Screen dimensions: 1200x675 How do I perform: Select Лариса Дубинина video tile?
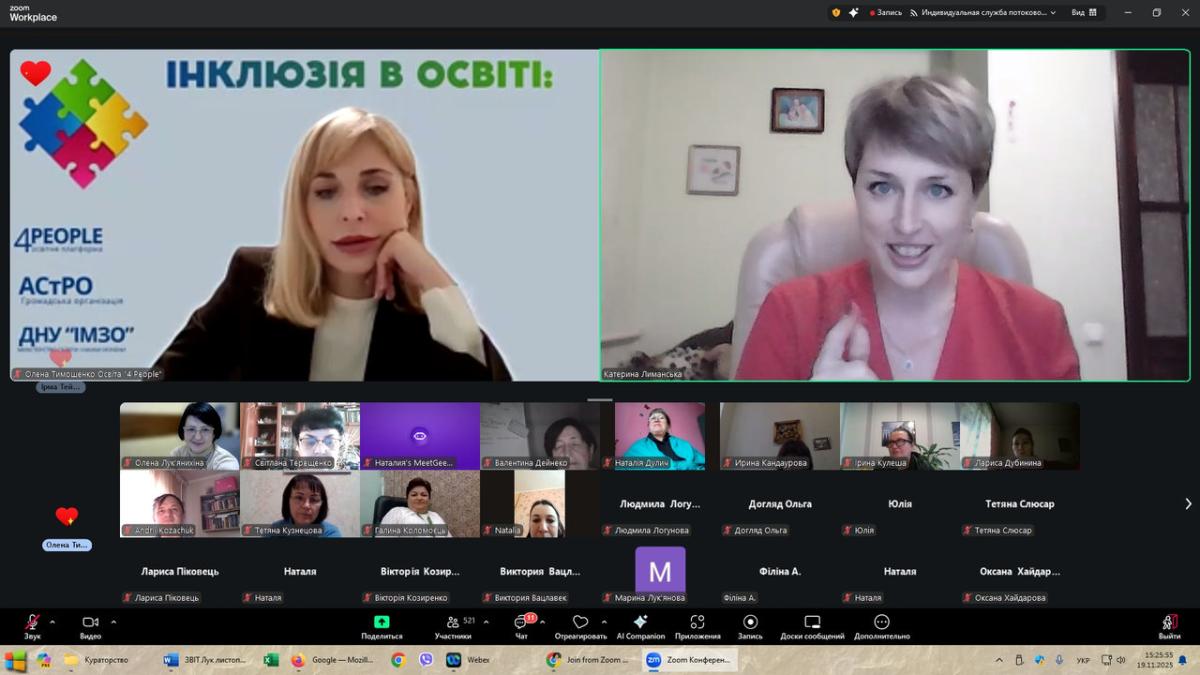pyautogui.click(x=1020, y=436)
